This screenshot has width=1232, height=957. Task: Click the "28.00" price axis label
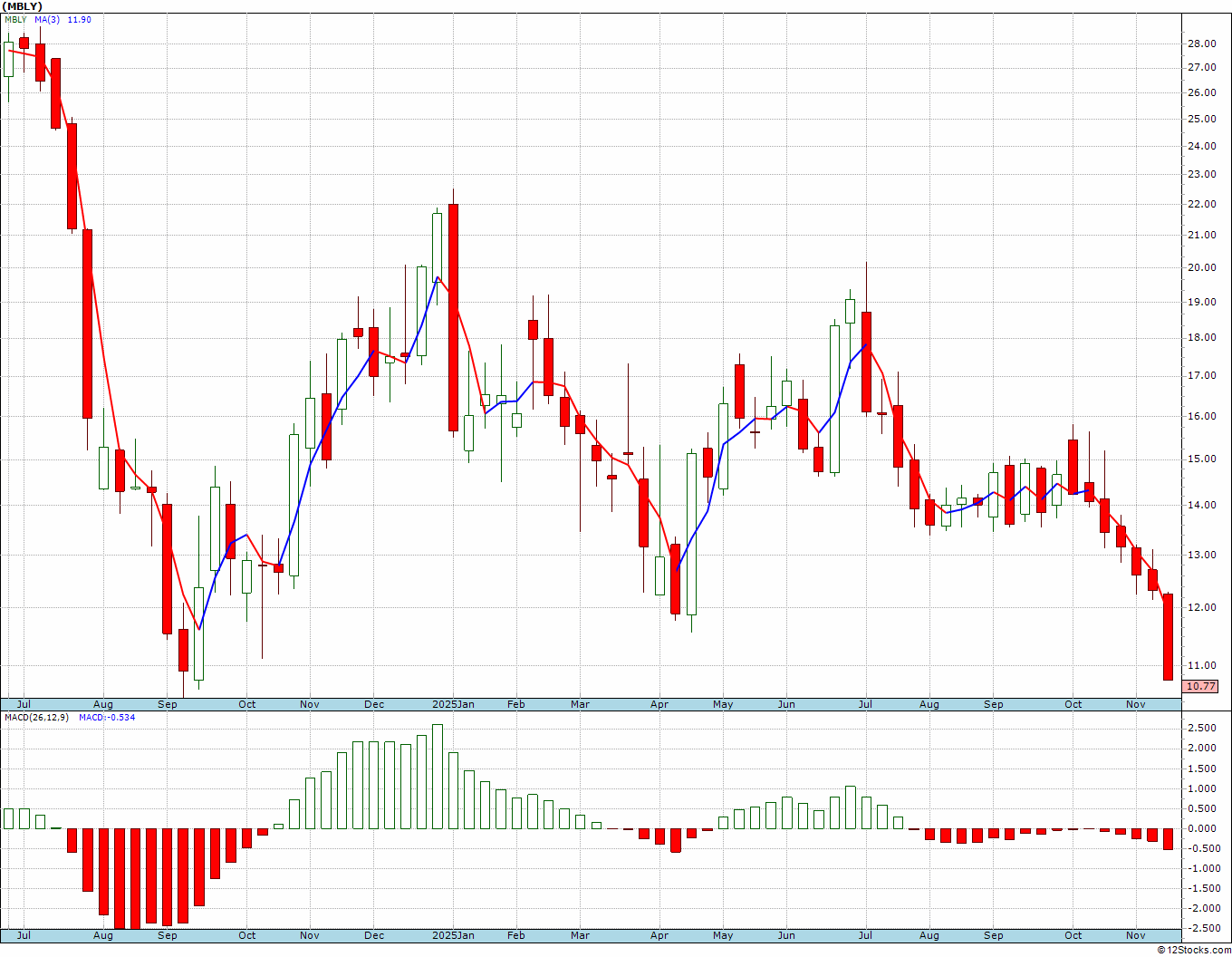pyautogui.click(x=1202, y=43)
